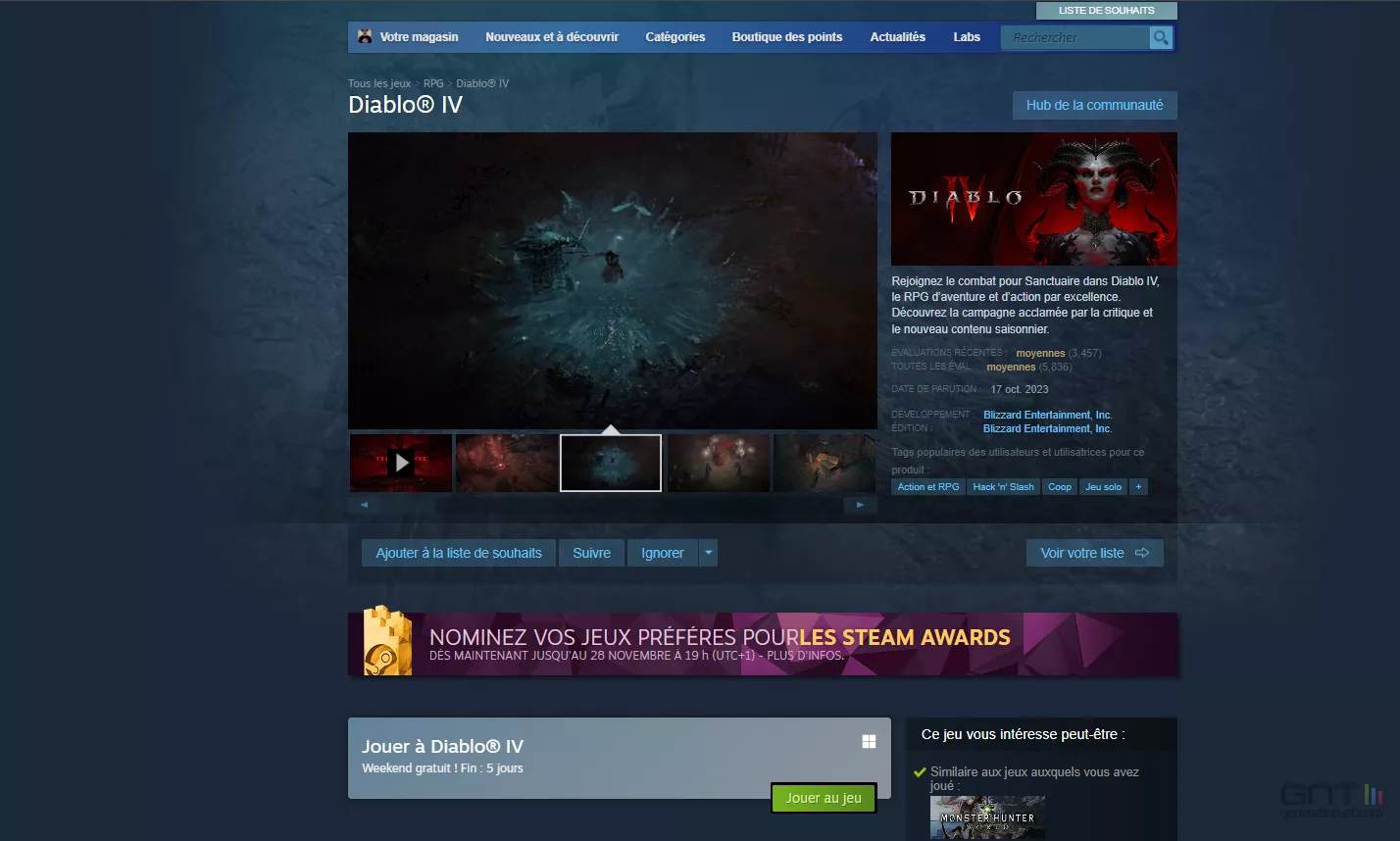Image resolution: width=1400 pixels, height=841 pixels.
Task: Click Voir votre liste button
Action: click(x=1095, y=553)
